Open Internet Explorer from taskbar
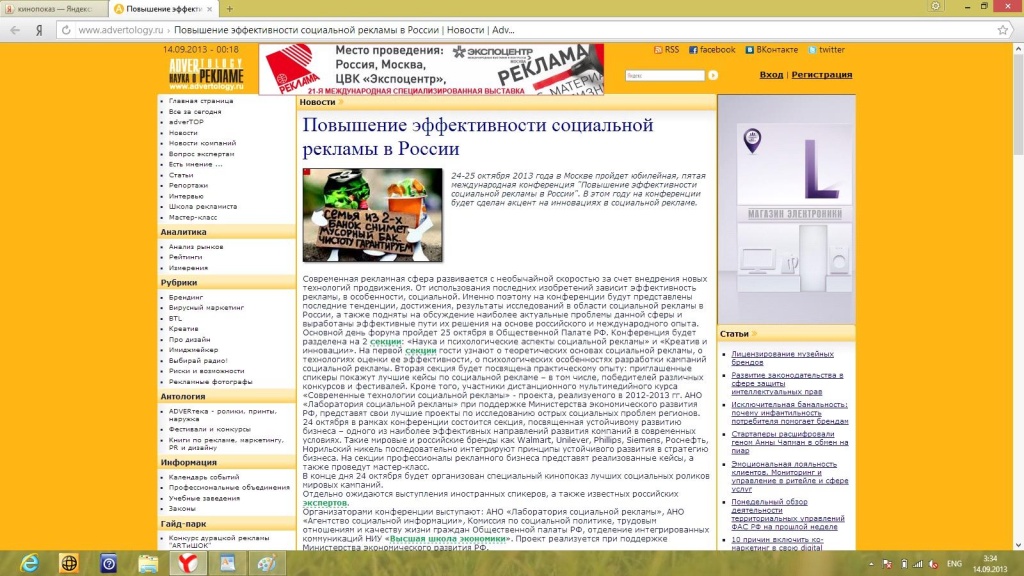The image size is (1024, 576). (x=29, y=563)
